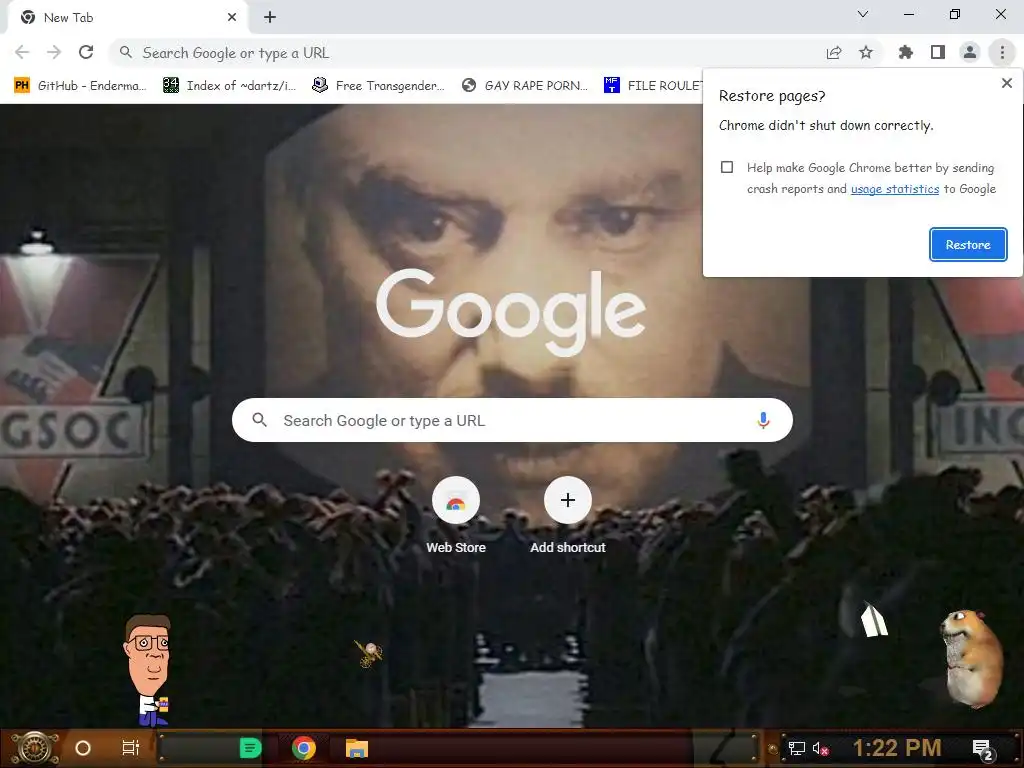Open Task View on the taskbar
The height and width of the screenshot is (768, 1024).
[x=131, y=748]
